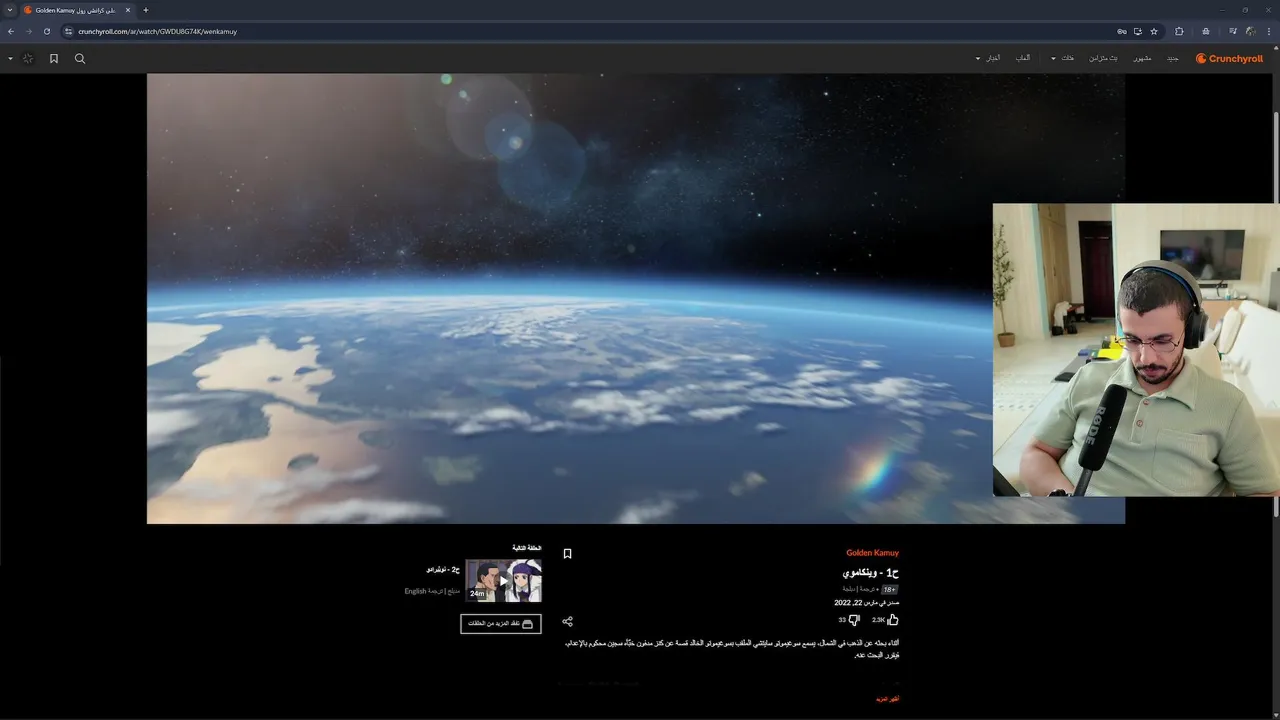Open the watchlist bookmark in header
The width and height of the screenshot is (1280, 720).
[x=54, y=59]
